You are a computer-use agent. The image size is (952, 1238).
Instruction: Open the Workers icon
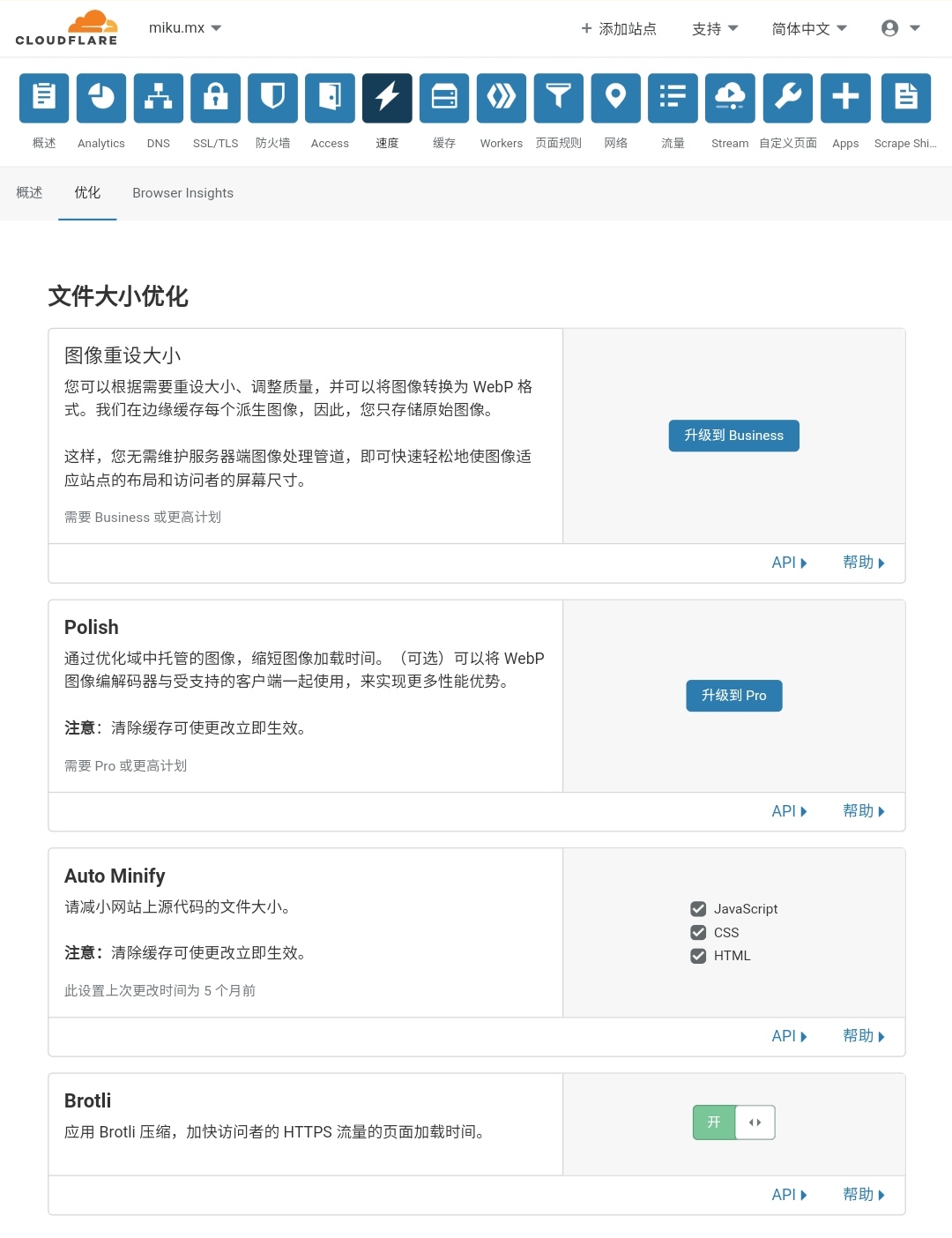[x=502, y=98]
